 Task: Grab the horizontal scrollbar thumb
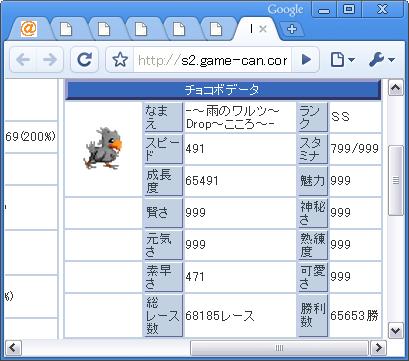point(279,348)
